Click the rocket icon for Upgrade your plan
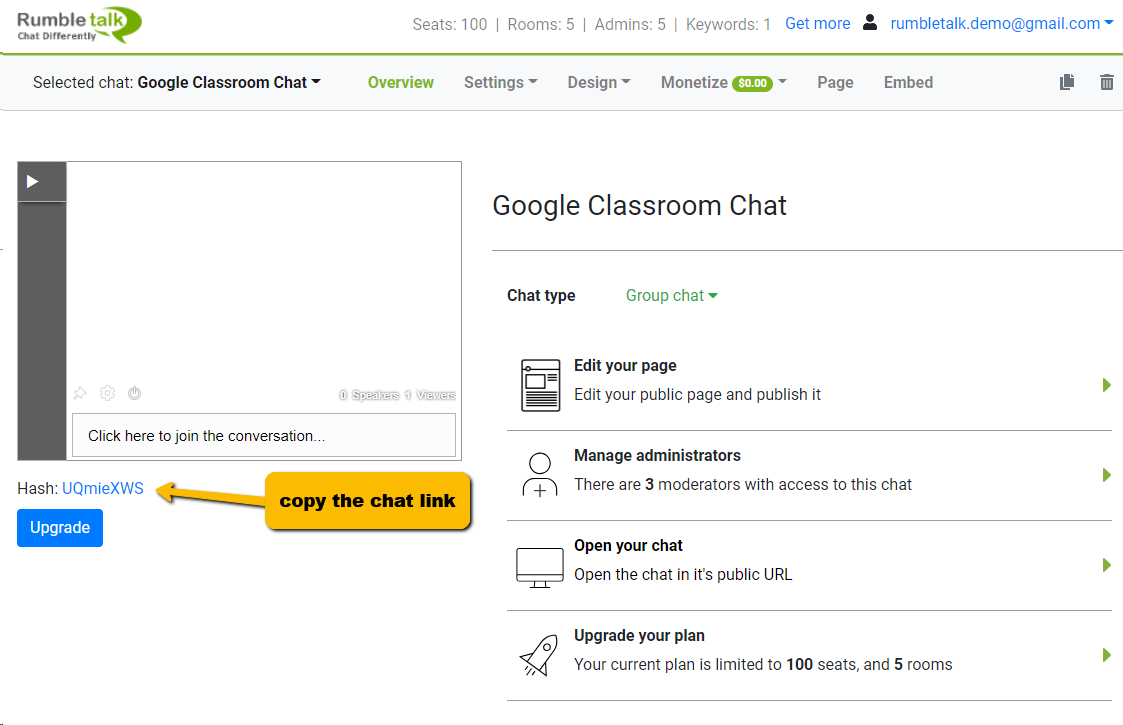 pyautogui.click(x=540, y=654)
